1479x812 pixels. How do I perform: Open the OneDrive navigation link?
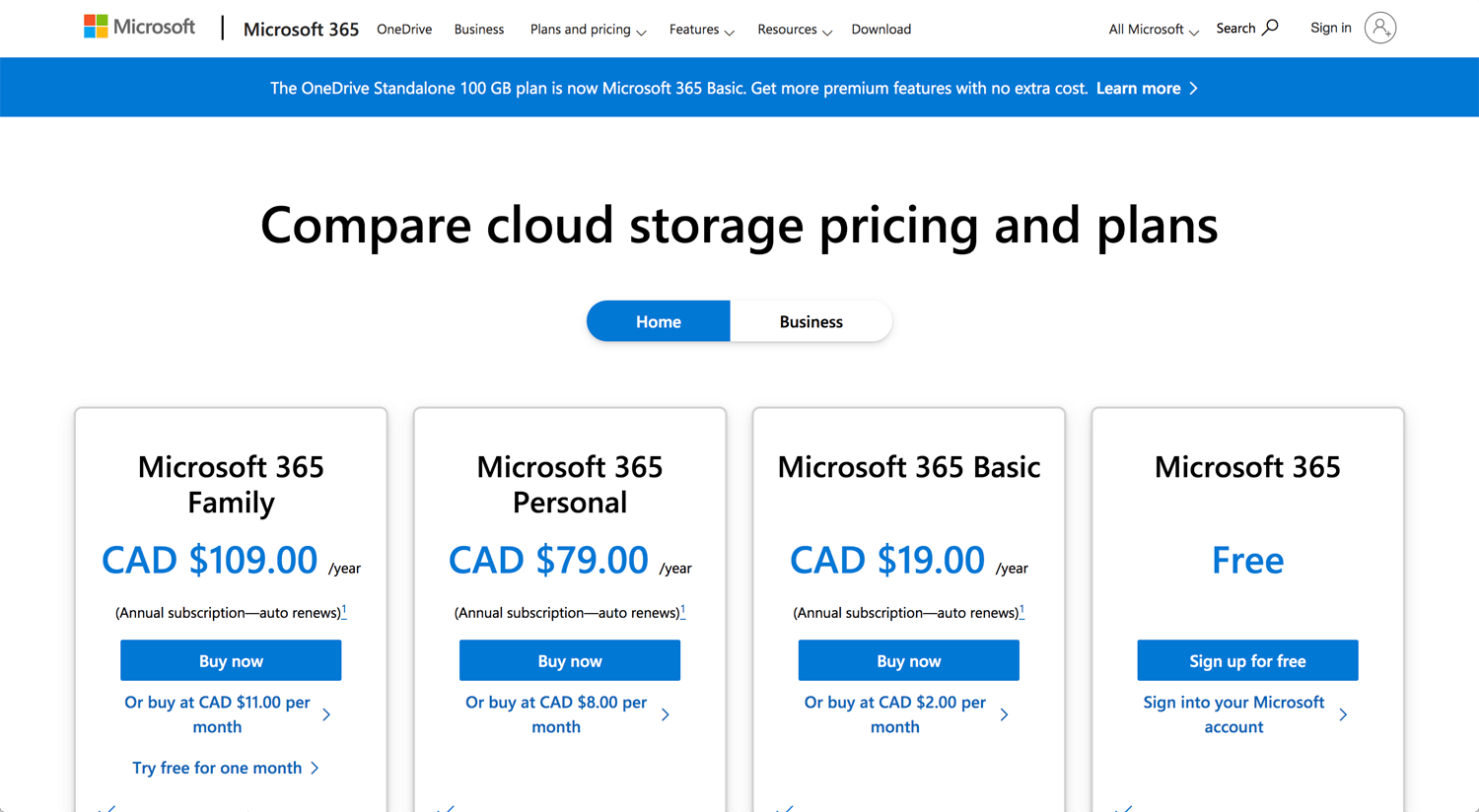click(x=404, y=29)
